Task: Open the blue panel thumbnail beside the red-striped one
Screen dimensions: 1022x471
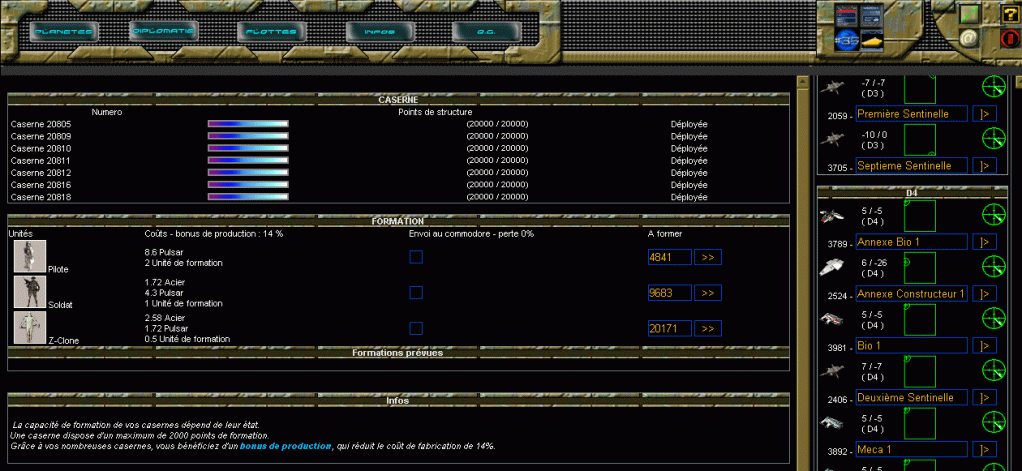Action: [872, 16]
